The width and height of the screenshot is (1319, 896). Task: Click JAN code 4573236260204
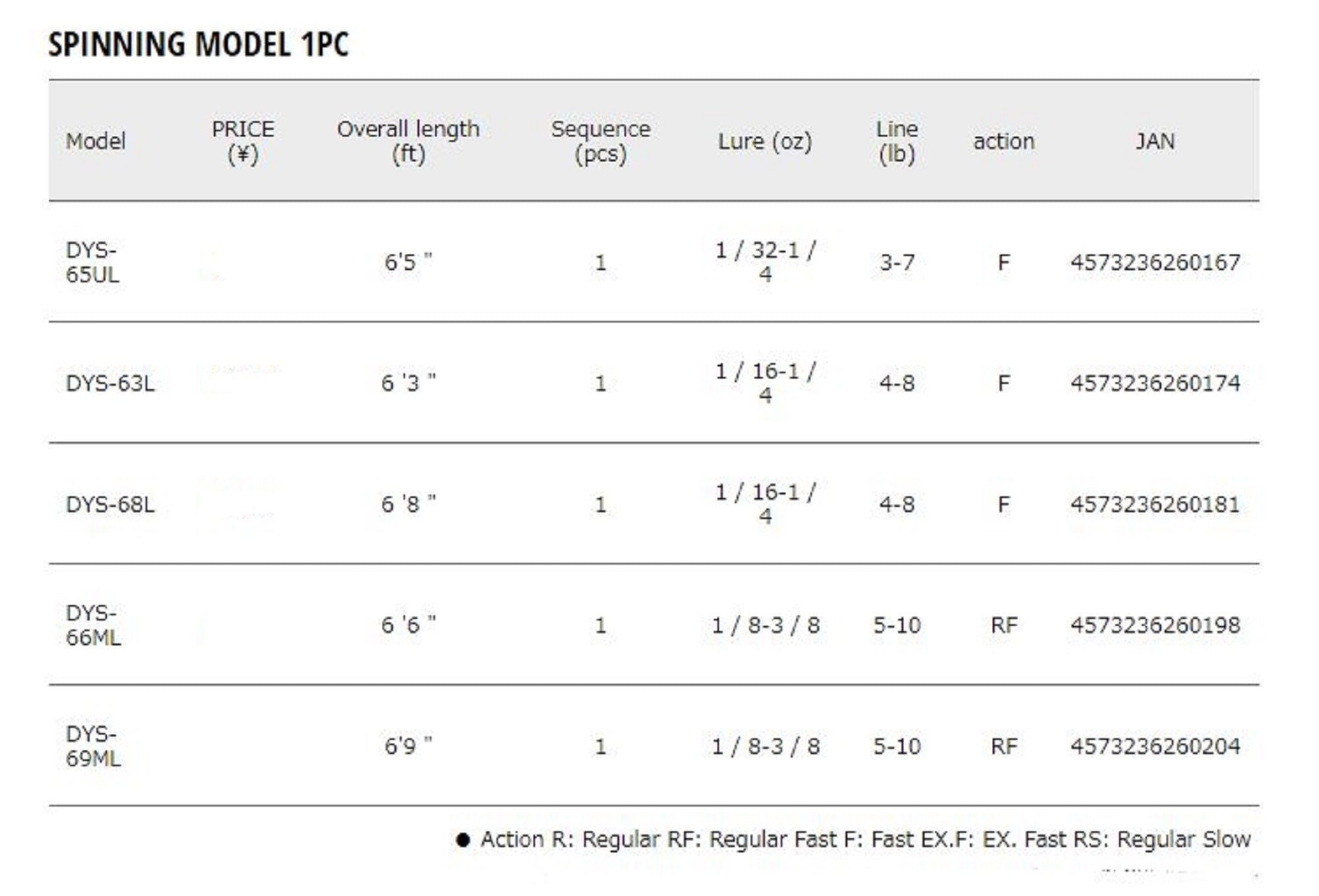click(x=1155, y=746)
